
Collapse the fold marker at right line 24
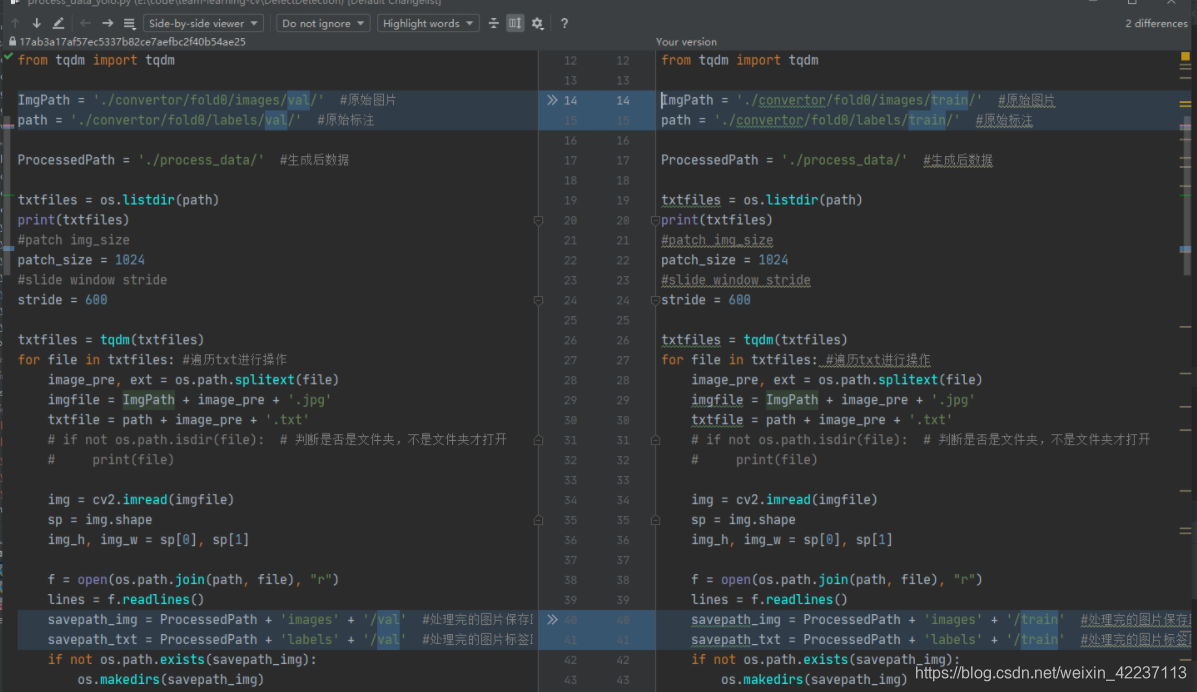(655, 301)
